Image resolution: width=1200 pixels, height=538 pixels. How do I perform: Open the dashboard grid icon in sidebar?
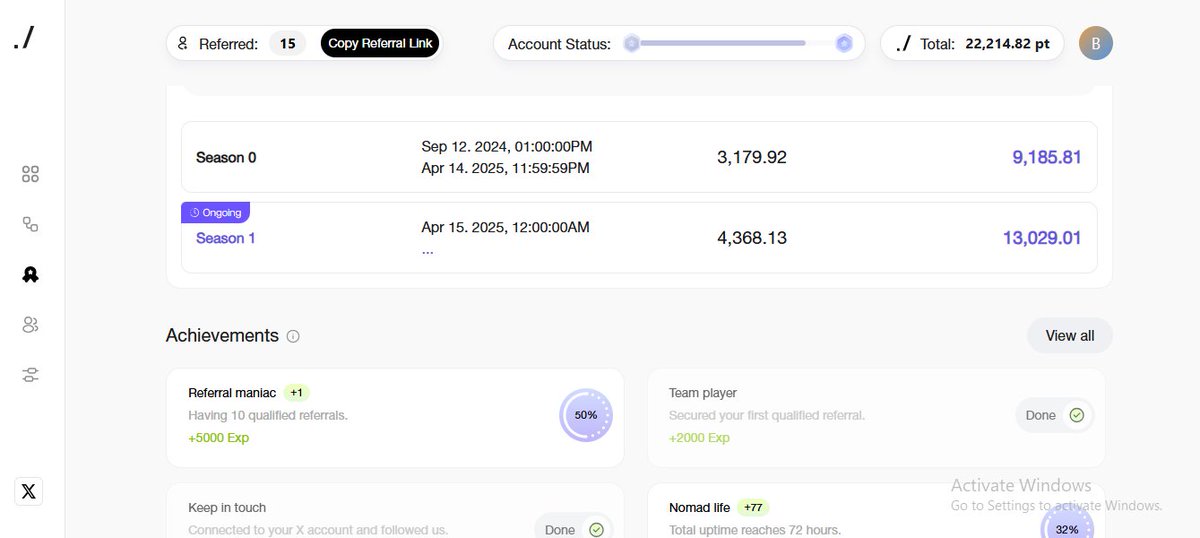[30, 174]
